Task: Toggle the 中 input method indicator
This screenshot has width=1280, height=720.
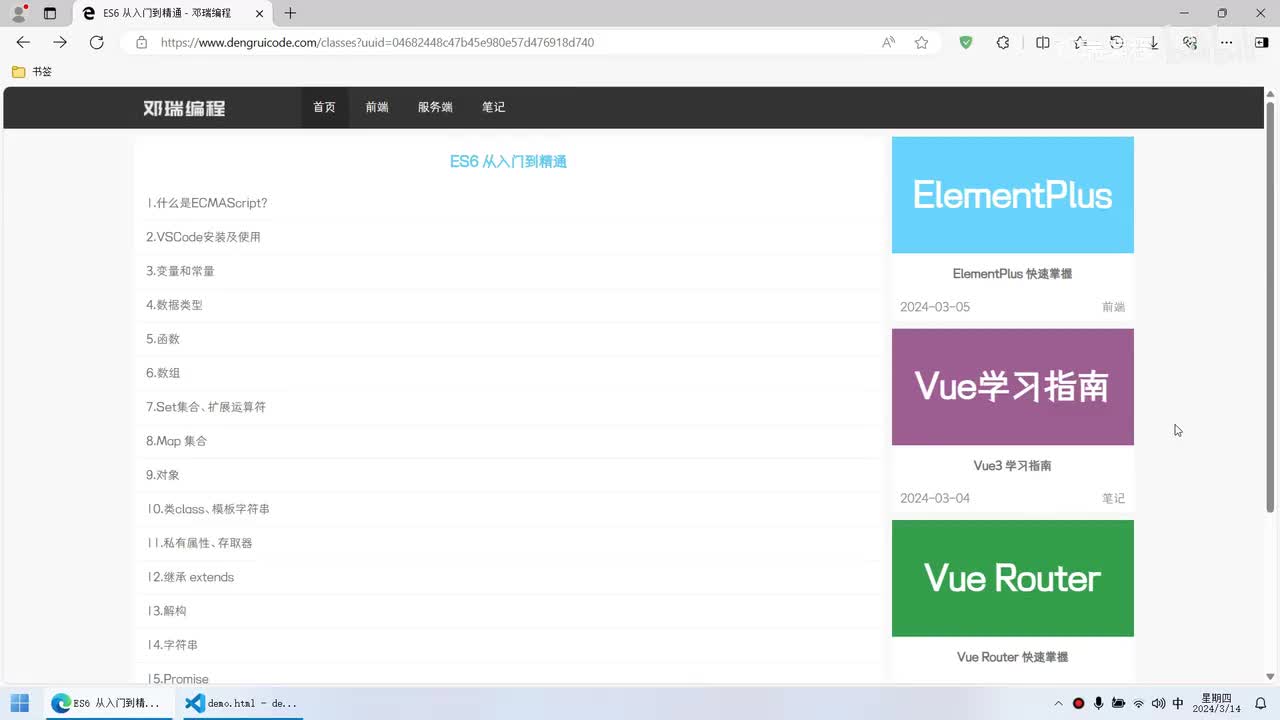Action: tap(1178, 703)
